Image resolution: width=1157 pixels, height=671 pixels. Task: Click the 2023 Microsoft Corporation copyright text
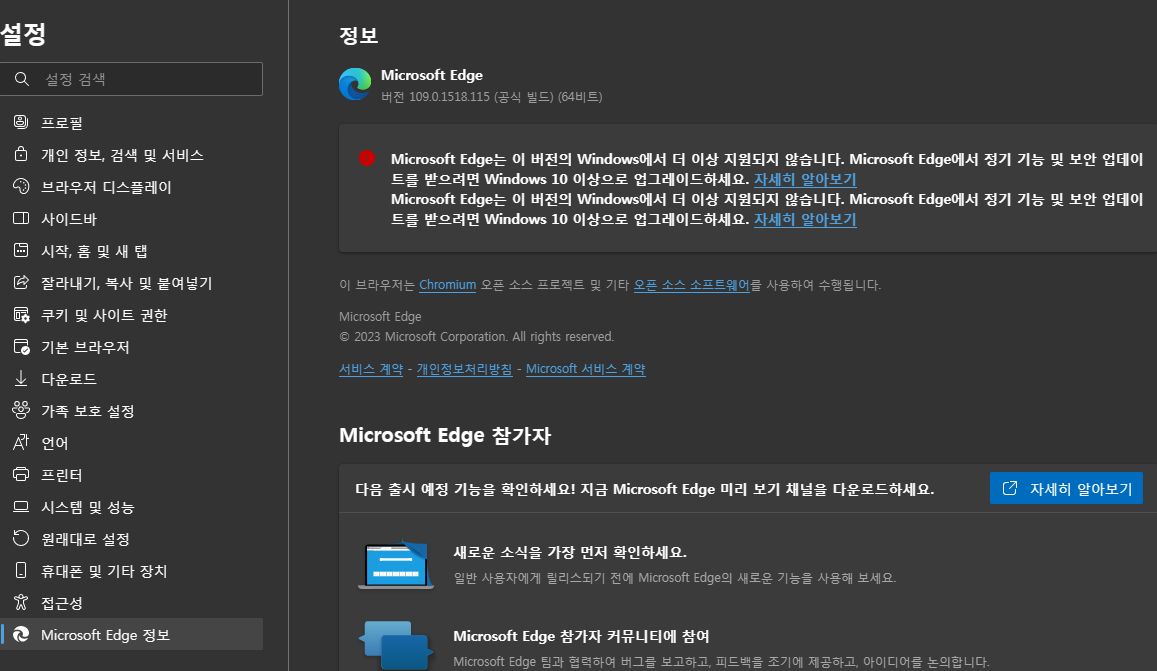tap(477, 337)
